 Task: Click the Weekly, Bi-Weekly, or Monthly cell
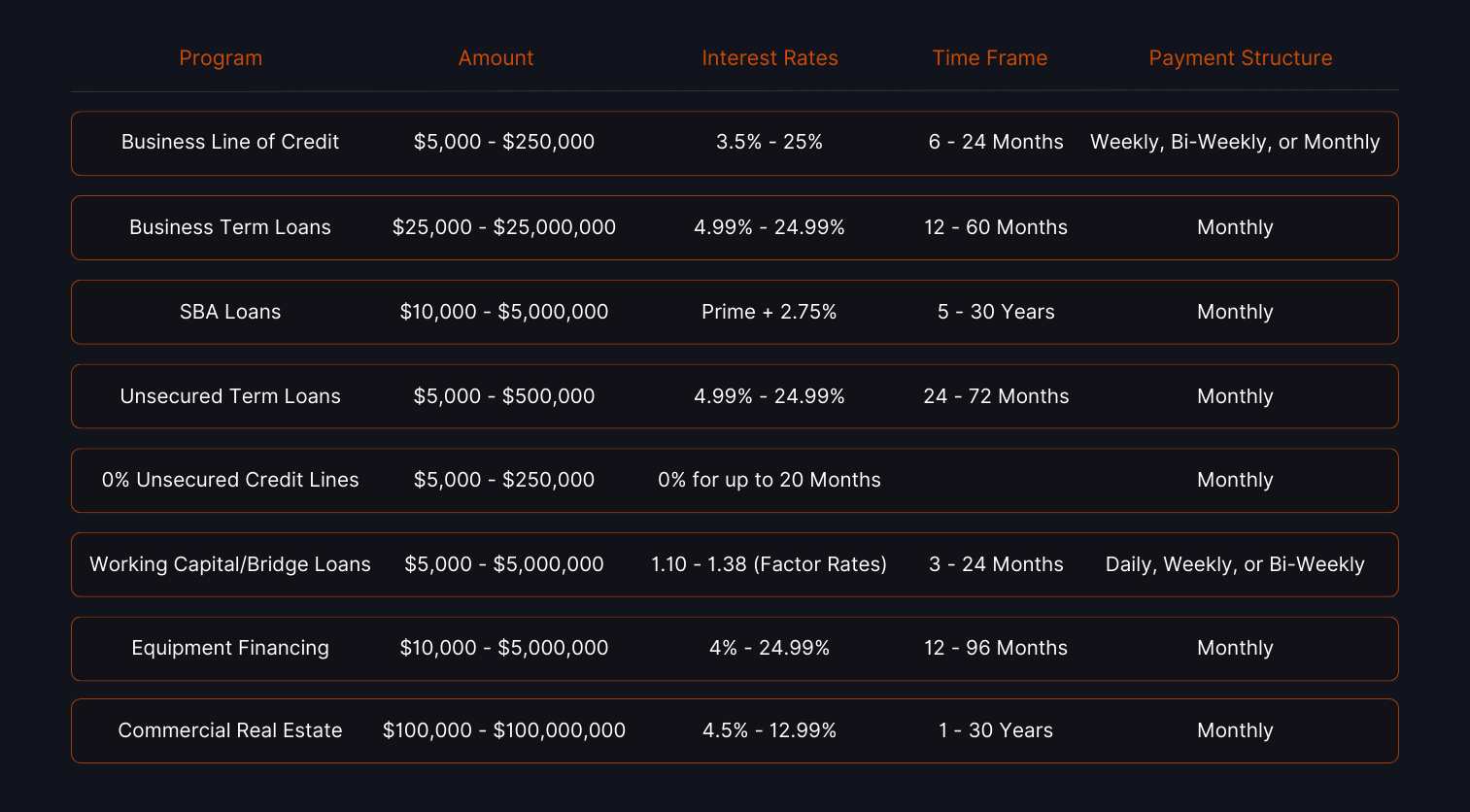(x=1234, y=142)
